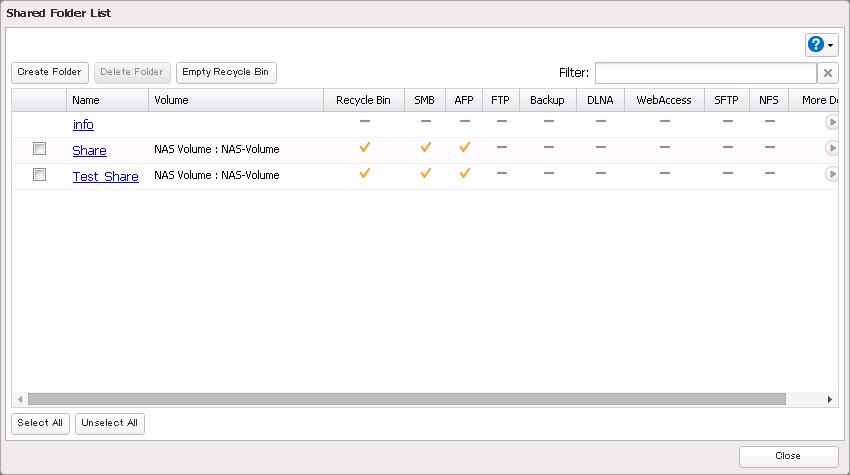Click the SMB checkmark for Test_Share
This screenshot has width=850, height=475.
tap(425, 174)
